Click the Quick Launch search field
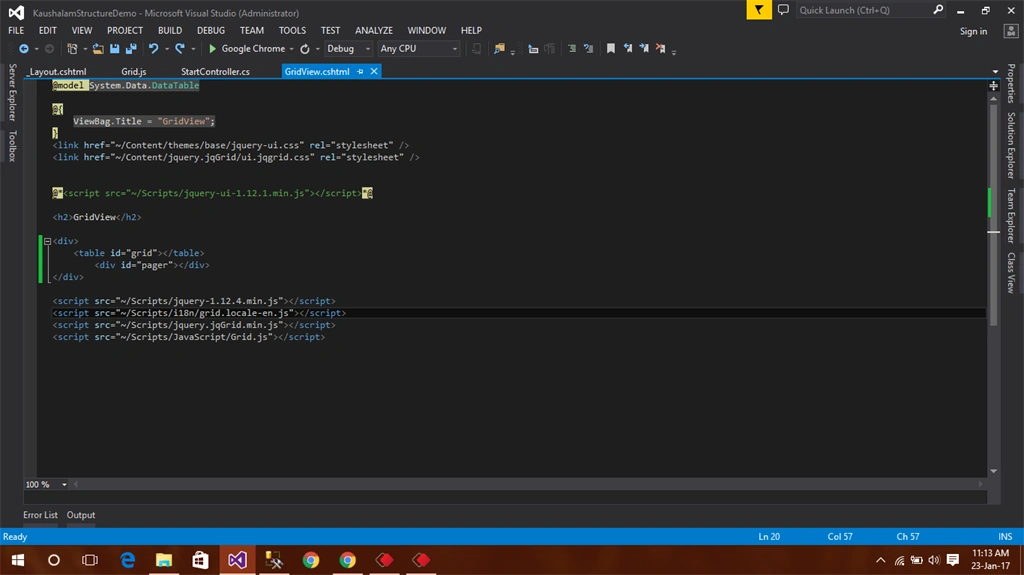Viewport: 1024px width, 575px height. click(863, 10)
